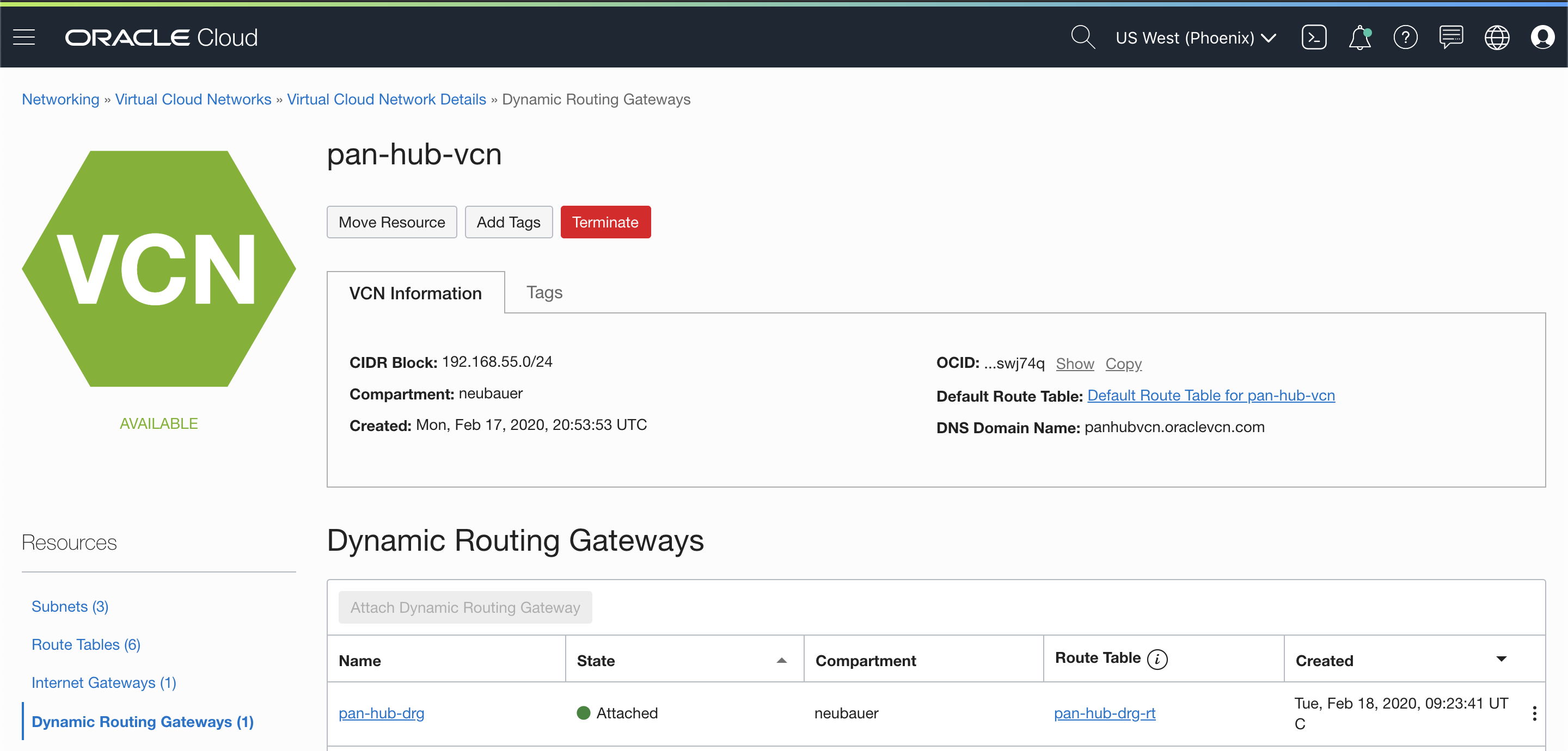Viewport: 1568px width, 751px height.
Task: Click the help question mark icon
Action: click(x=1405, y=38)
